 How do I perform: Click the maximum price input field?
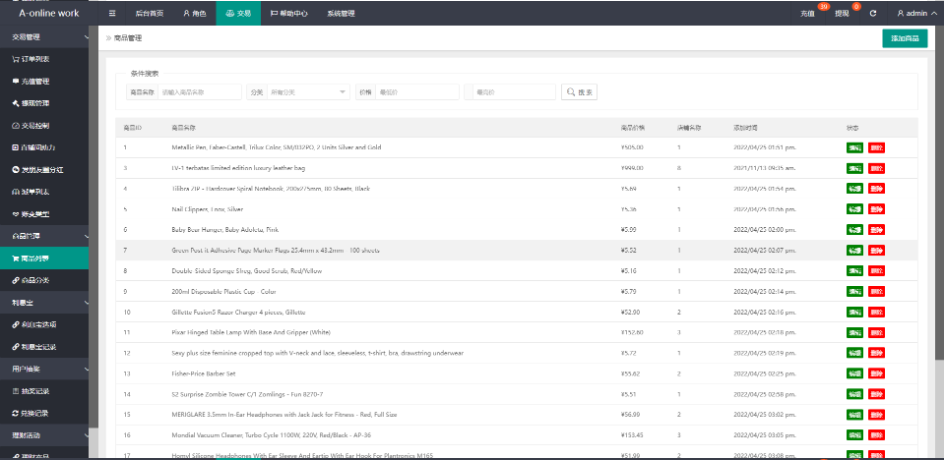(514, 92)
